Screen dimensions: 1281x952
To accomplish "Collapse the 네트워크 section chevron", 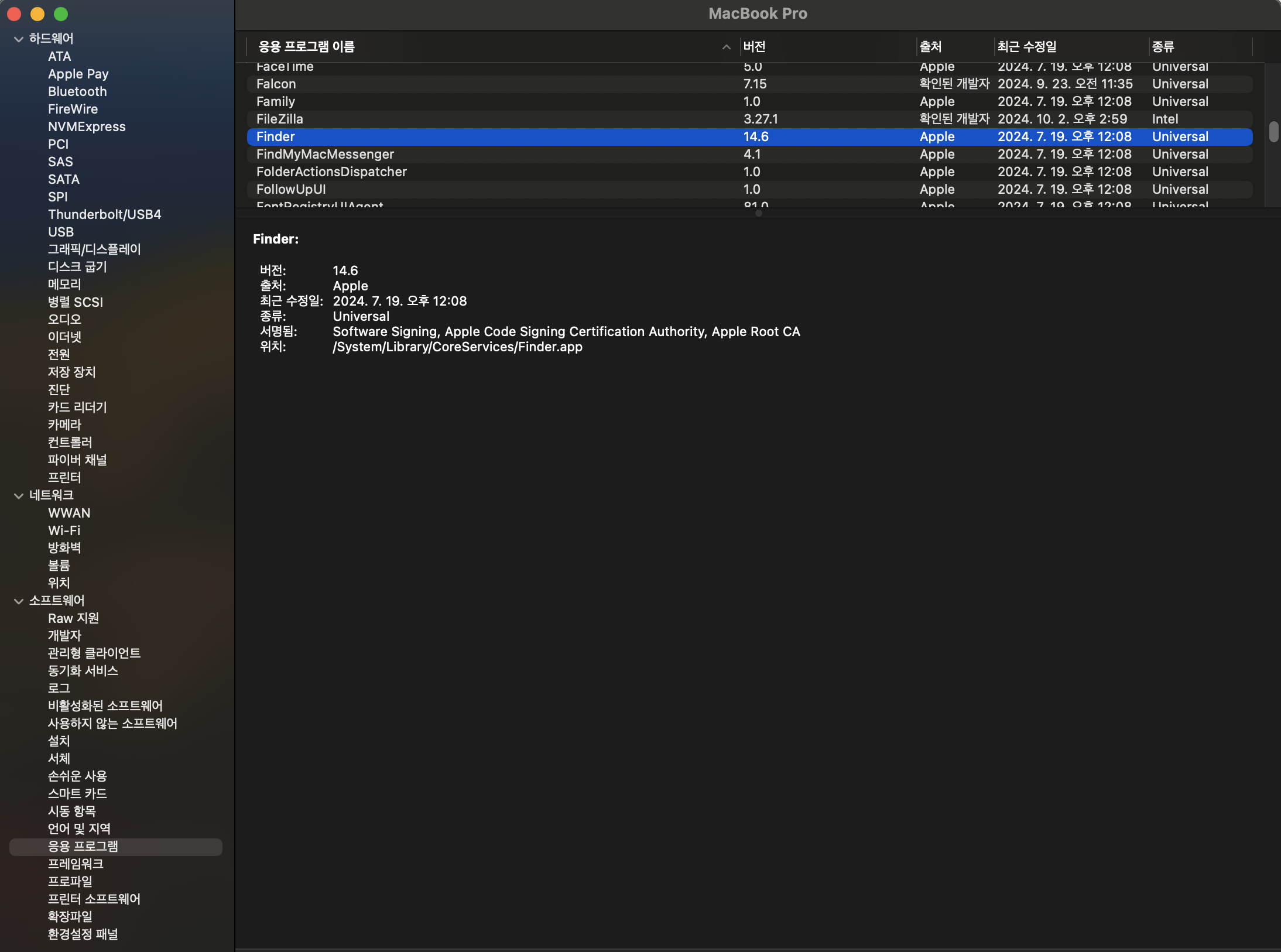I will (x=19, y=496).
